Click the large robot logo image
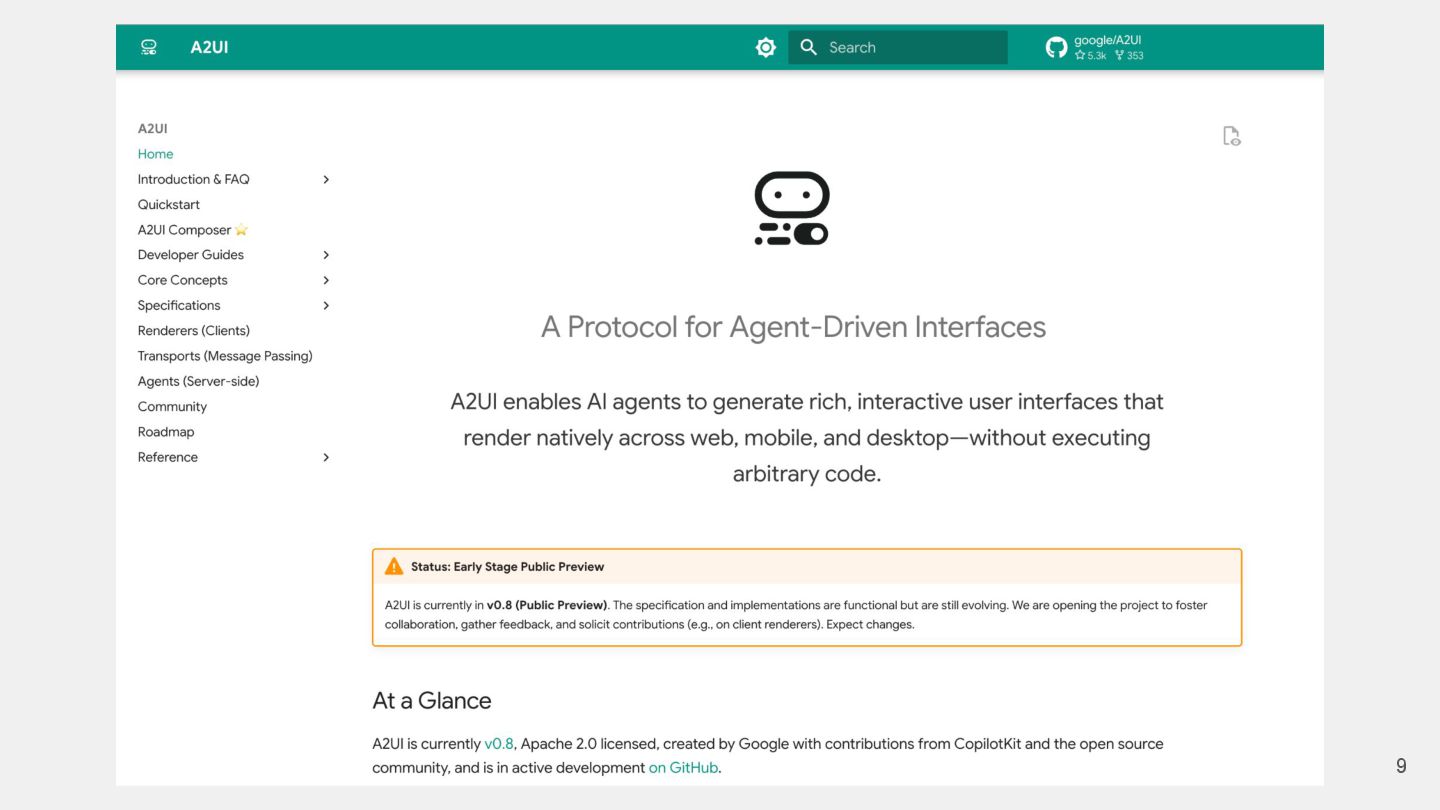 792,208
